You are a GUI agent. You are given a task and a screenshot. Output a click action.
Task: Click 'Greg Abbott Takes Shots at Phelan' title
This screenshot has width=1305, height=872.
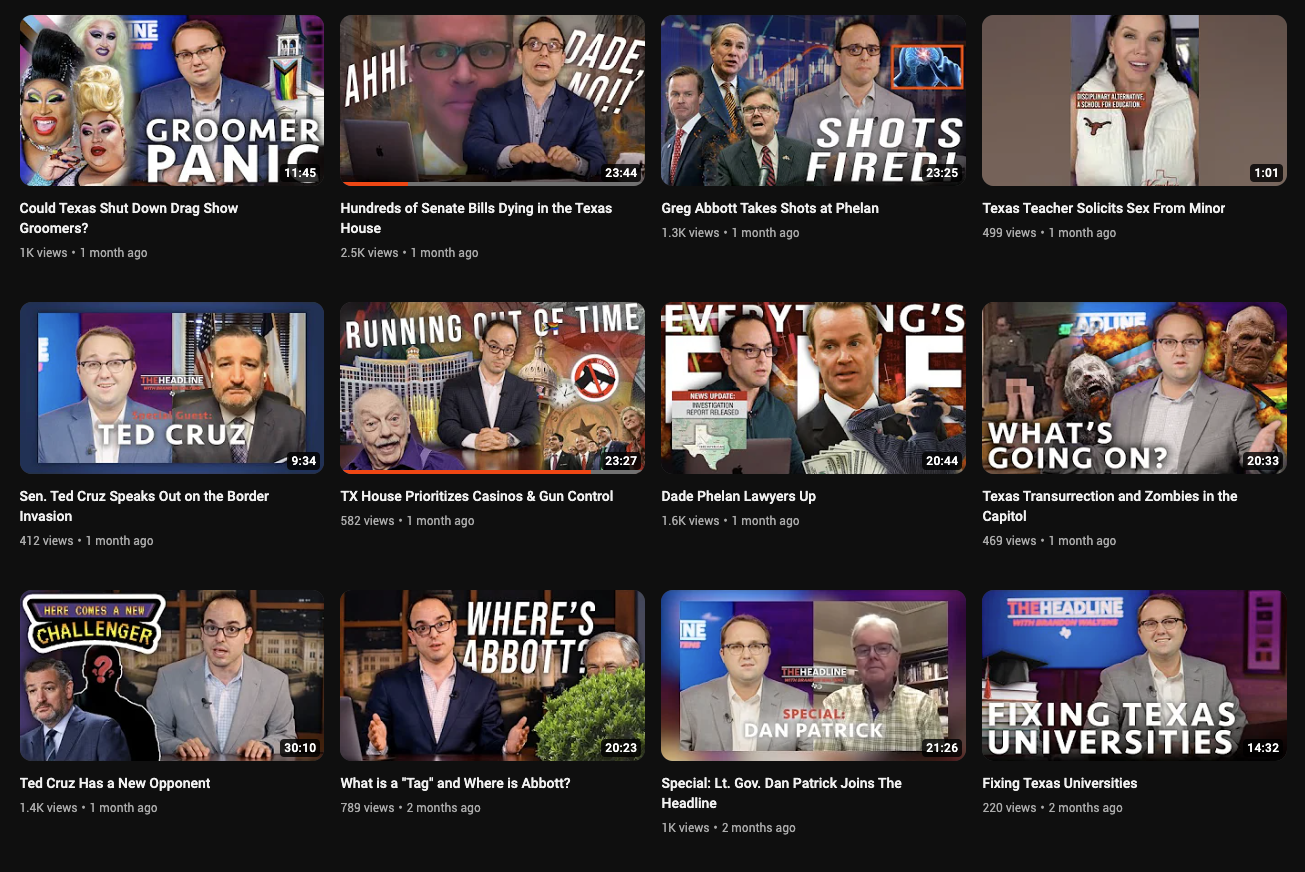point(770,208)
